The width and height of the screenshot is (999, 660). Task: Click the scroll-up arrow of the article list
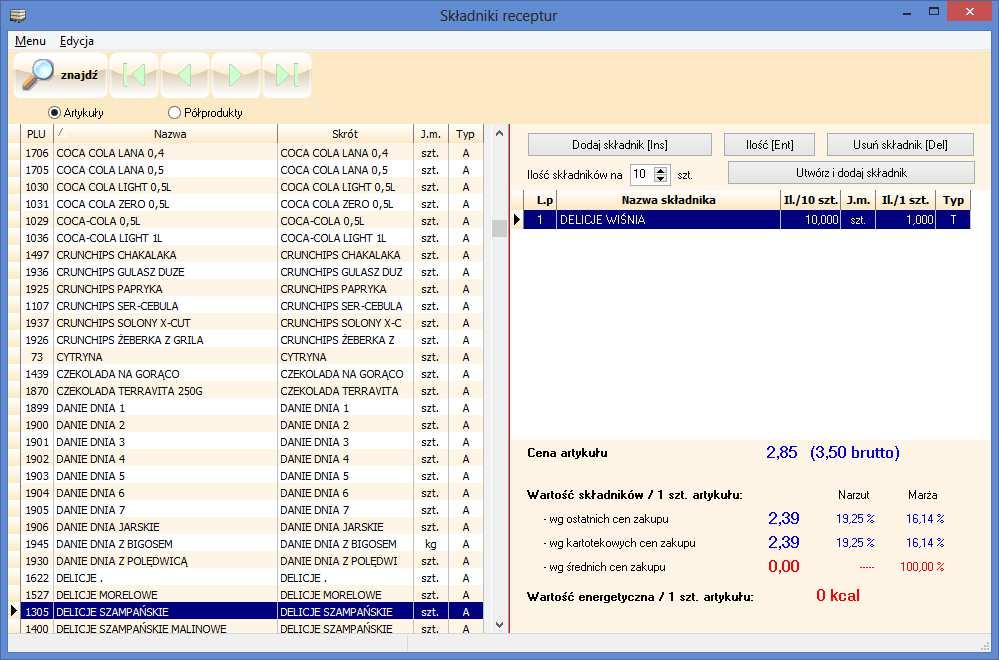500,134
